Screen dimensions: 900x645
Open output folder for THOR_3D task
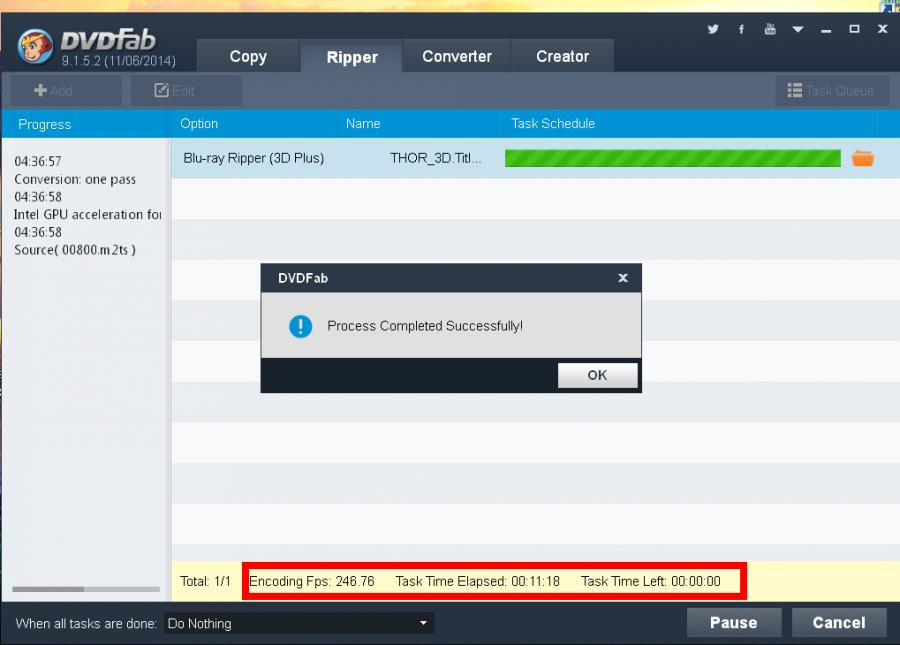(x=863, y=158)
